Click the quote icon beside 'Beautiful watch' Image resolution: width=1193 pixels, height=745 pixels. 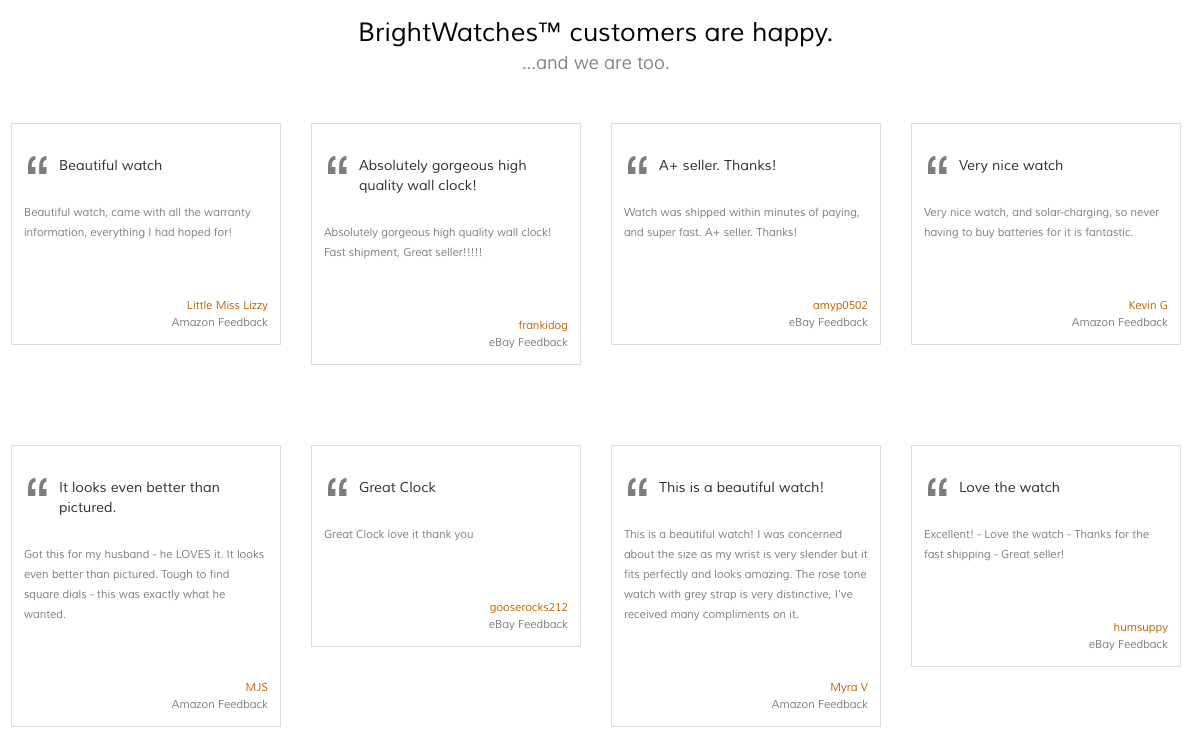click(37, 165)
